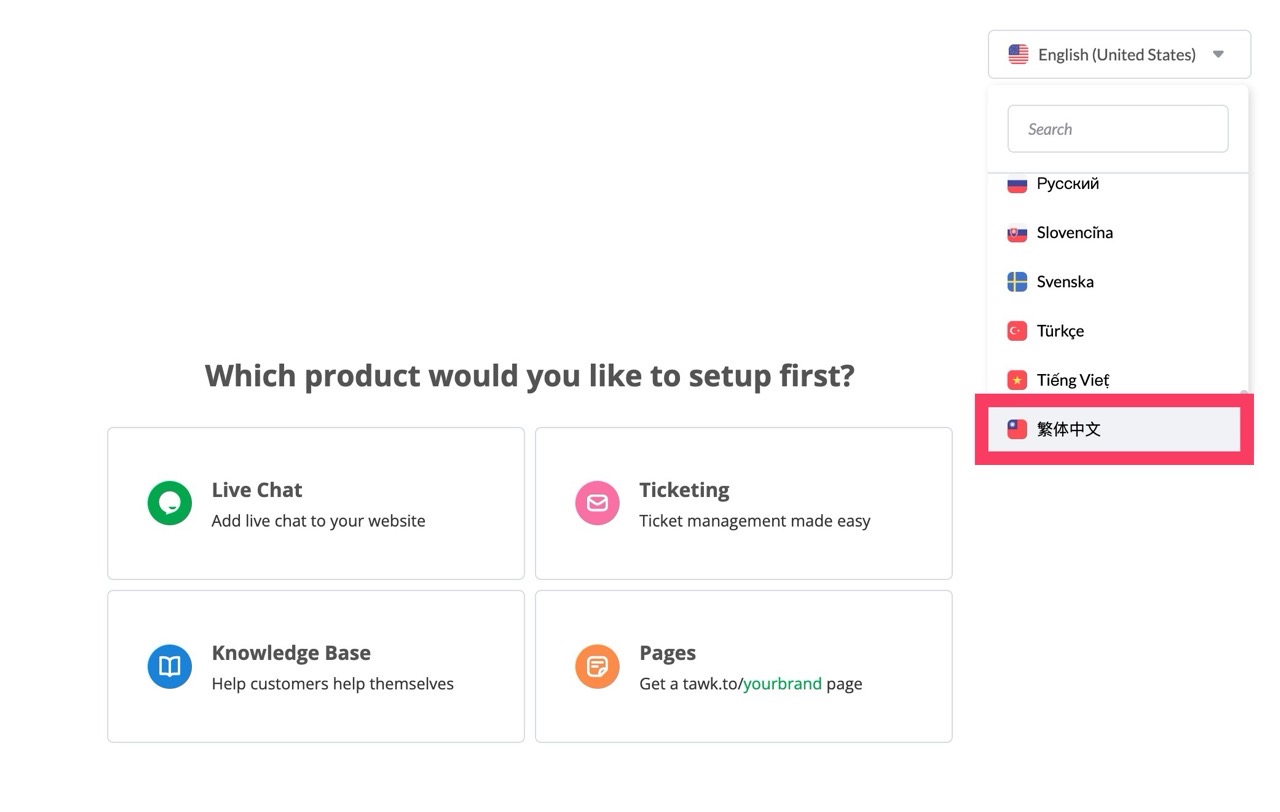Click the Turkish flag icon
Image resolution: width=1280 pixels, height=812 pixels.
pyautogui.click(x=1017, y=331)
